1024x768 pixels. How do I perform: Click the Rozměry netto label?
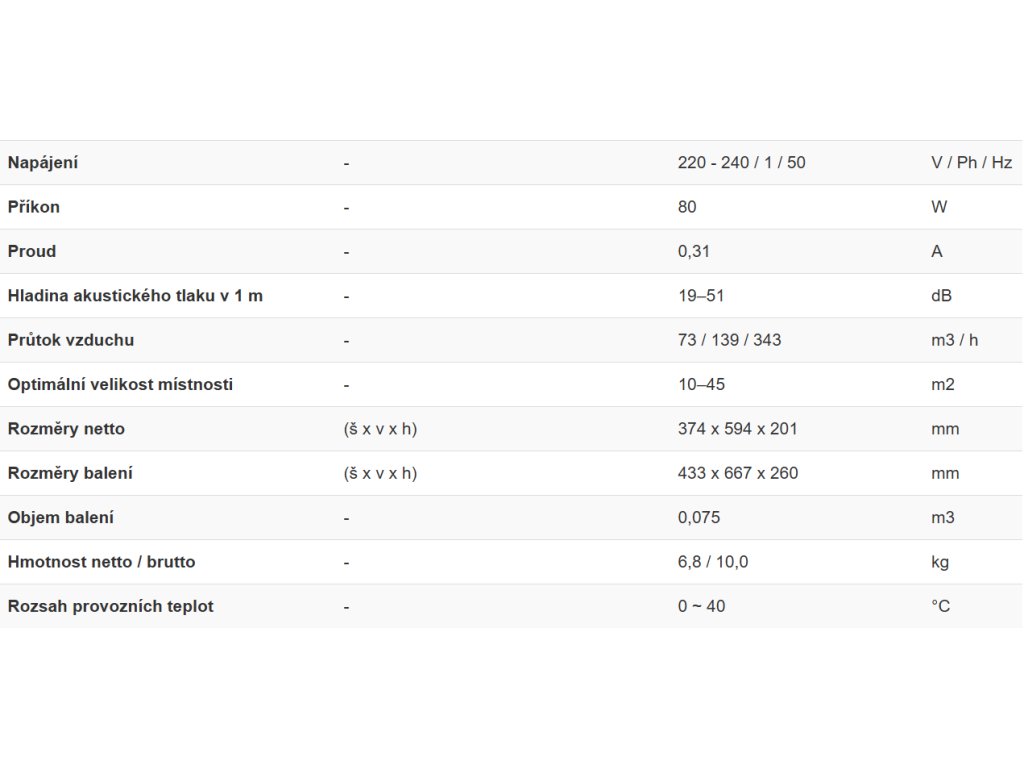coord(66,429)
